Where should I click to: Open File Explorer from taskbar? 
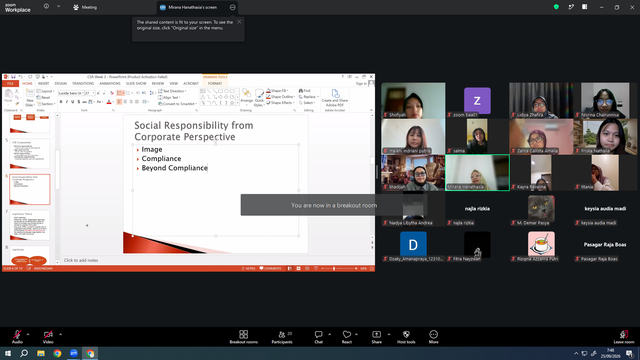41,353
